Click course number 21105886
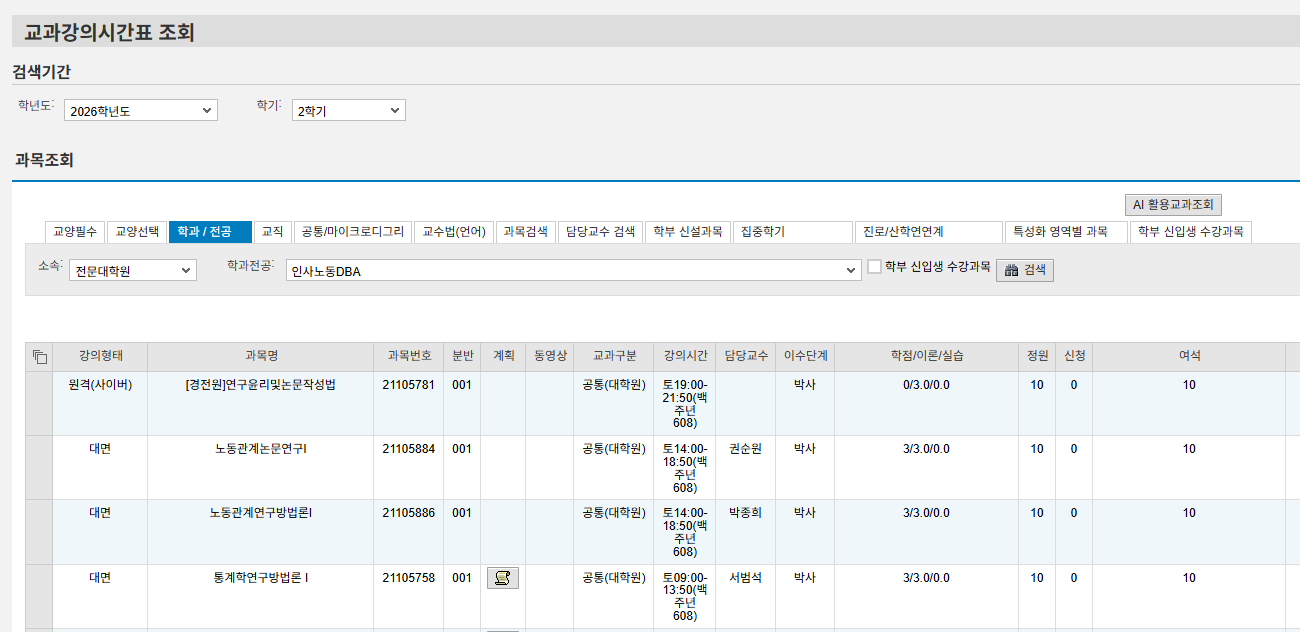This screenshot has width=1300, height=632. pyautogui.click(x=409, y=513)
